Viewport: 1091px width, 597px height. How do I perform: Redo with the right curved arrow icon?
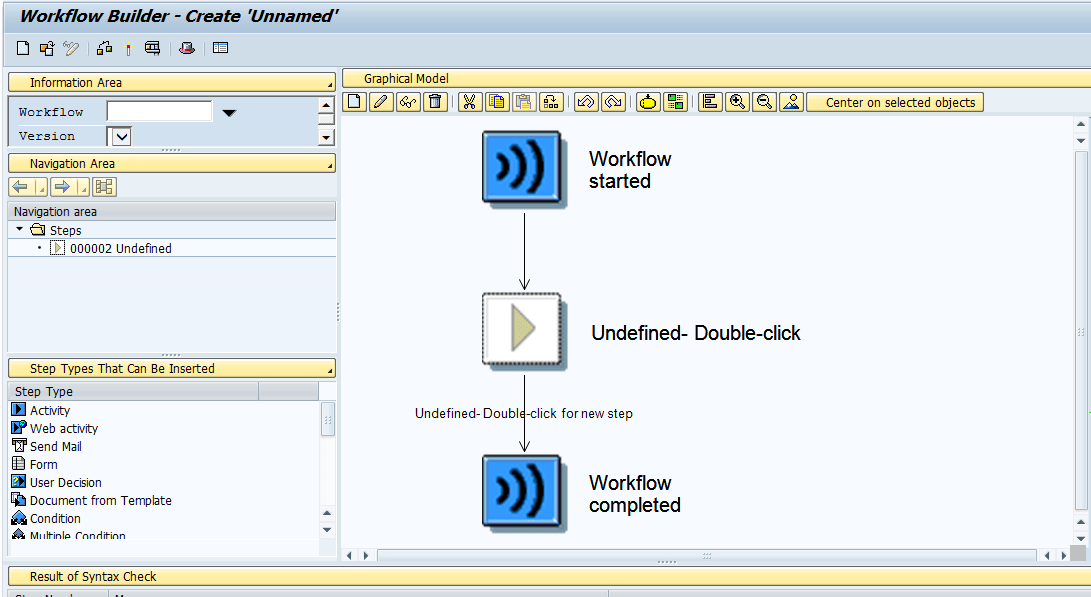tap(613, 102)
